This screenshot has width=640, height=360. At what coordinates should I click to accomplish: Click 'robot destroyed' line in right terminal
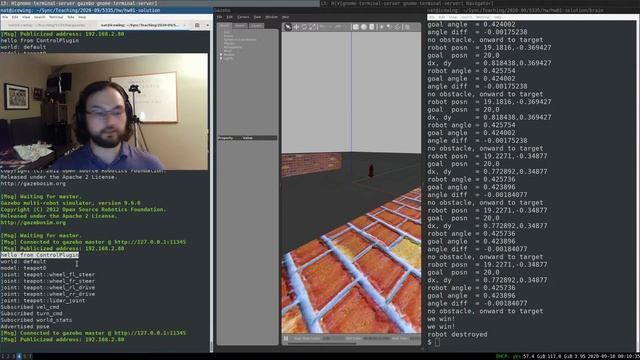(x=457, y=334)
